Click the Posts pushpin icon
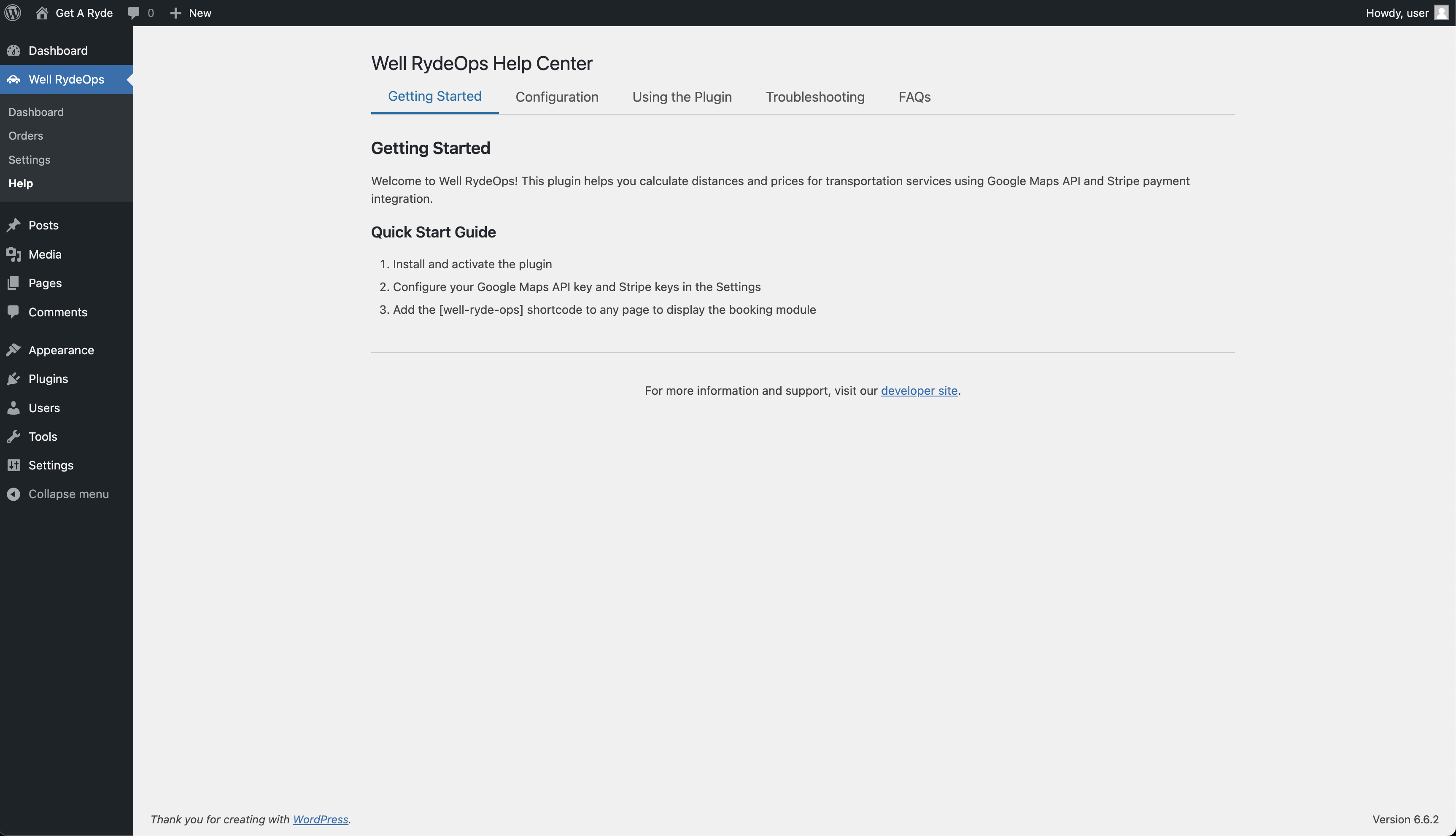Viewport: 1456px width, 836px height. pos(14,225)
